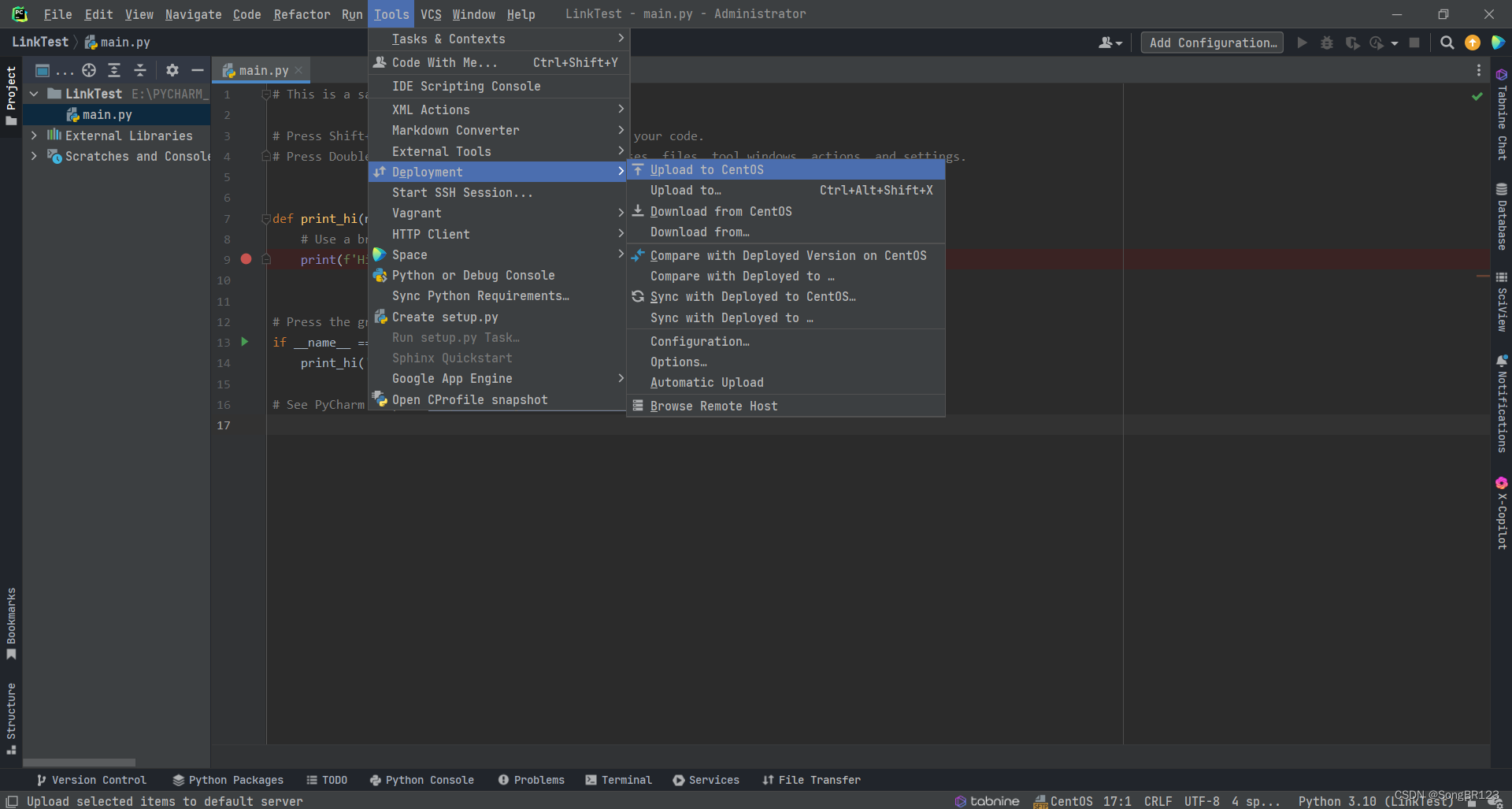Open Run with Profiler dropdown arrow
1512x809 pixels.
[1395, 43]
